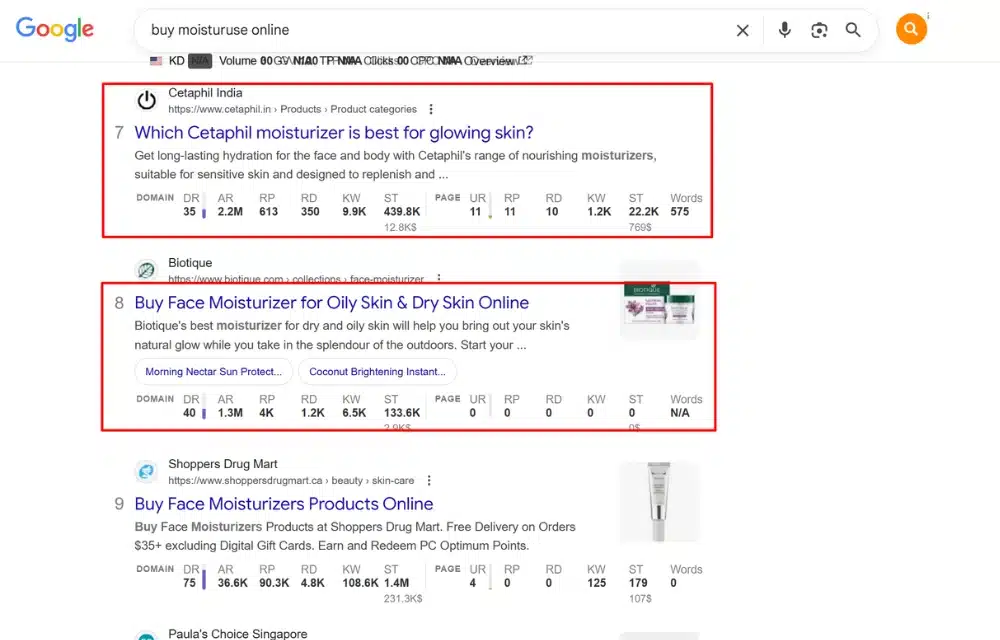This screenshot has width=1000, height=640.
Task: Open Biotique product thumbnail image
Action: 659,302
